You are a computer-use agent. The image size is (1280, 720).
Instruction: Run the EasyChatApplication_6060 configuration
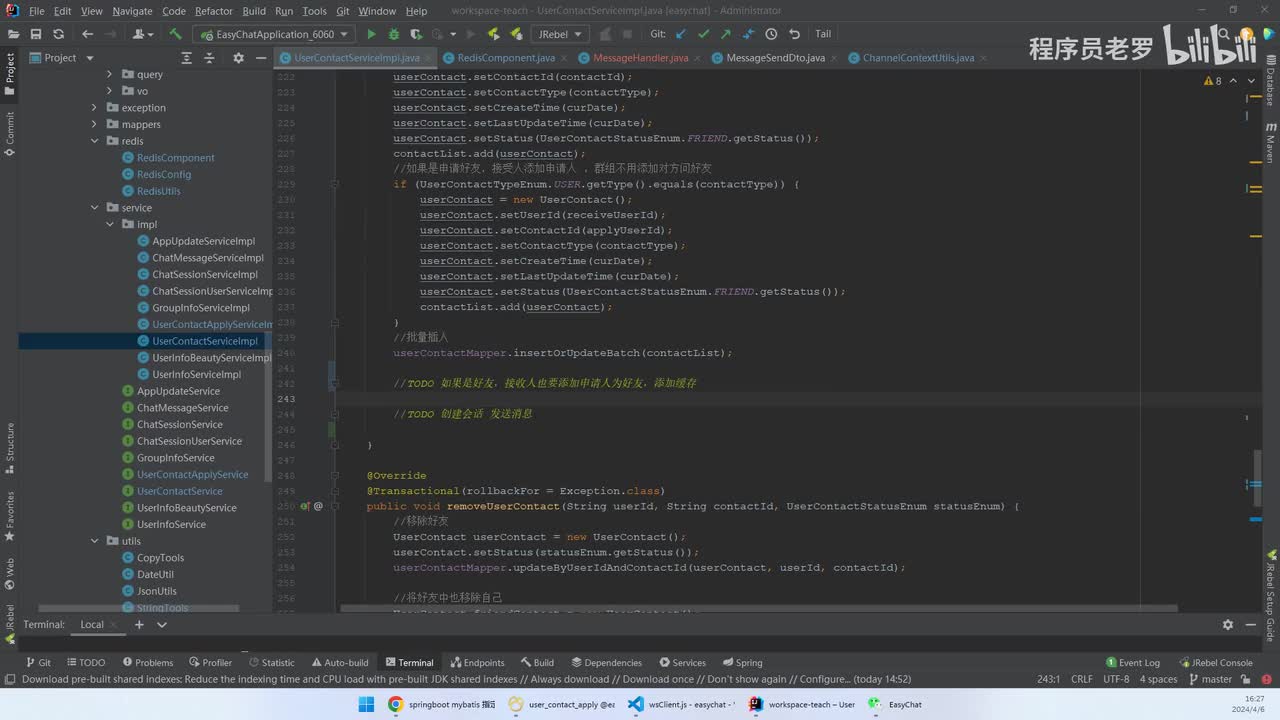[371, 34]
